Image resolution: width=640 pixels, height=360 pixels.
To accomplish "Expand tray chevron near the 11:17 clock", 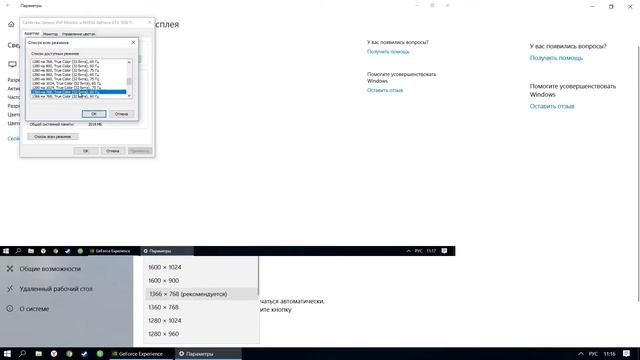I will [x=408, y=251].
